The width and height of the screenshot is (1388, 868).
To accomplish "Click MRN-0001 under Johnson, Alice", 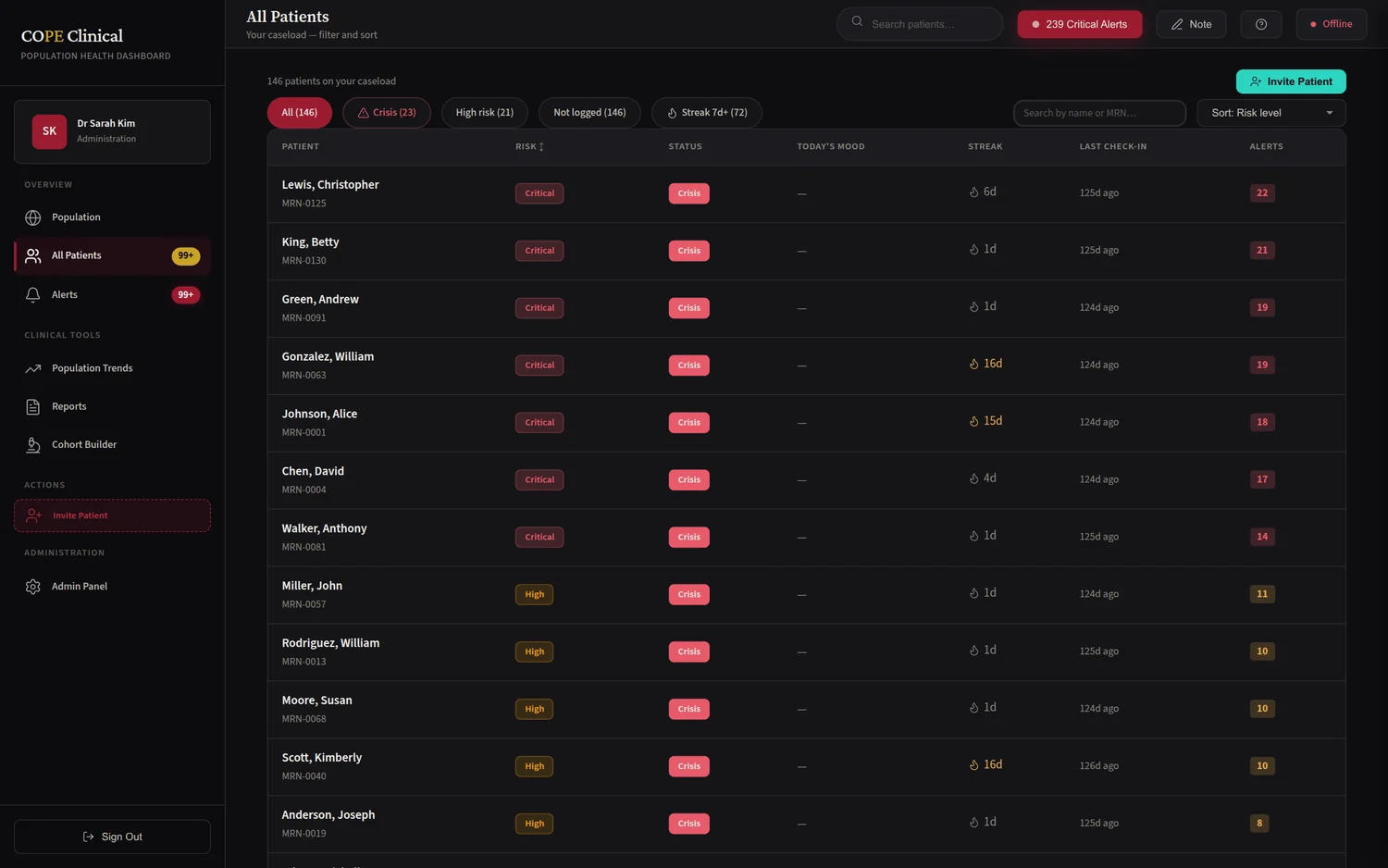I will pyautogui.click(x=304, y=432).
